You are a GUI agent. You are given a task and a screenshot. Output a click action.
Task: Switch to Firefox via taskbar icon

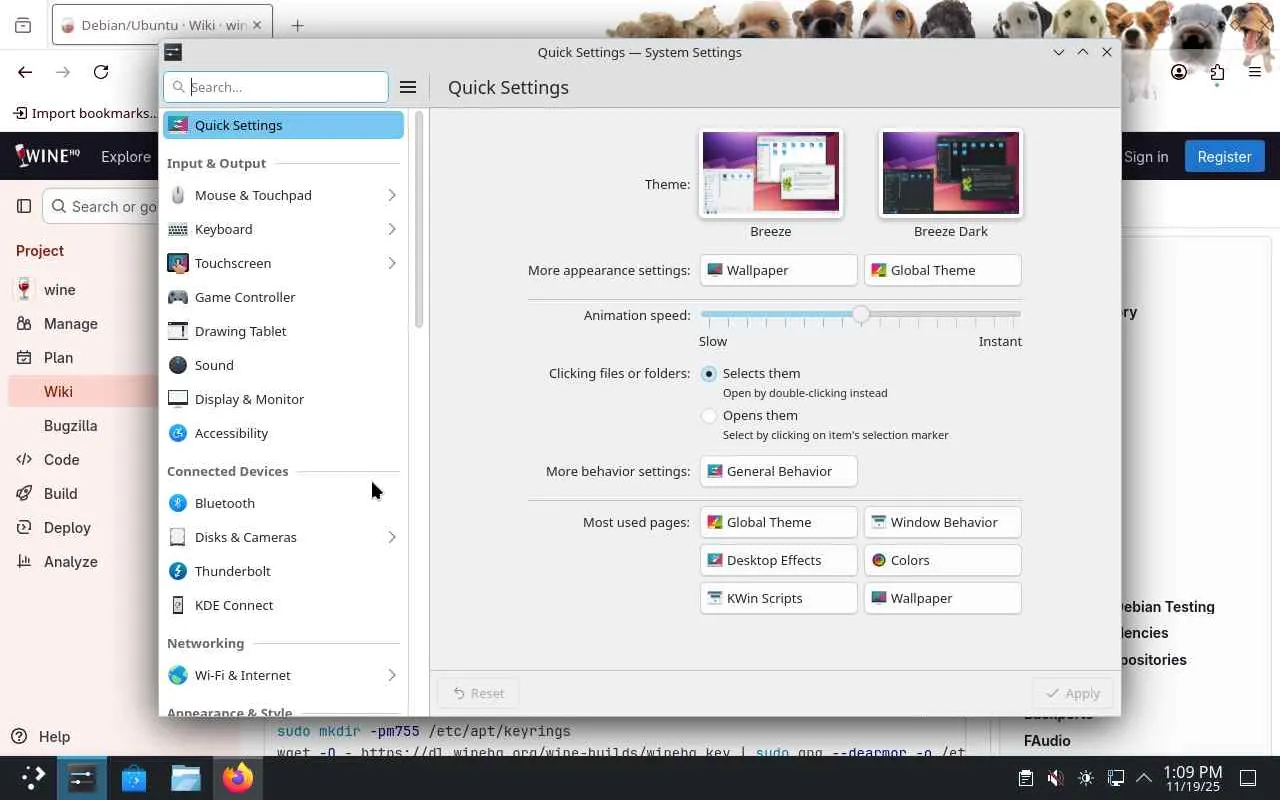(238, 777)
